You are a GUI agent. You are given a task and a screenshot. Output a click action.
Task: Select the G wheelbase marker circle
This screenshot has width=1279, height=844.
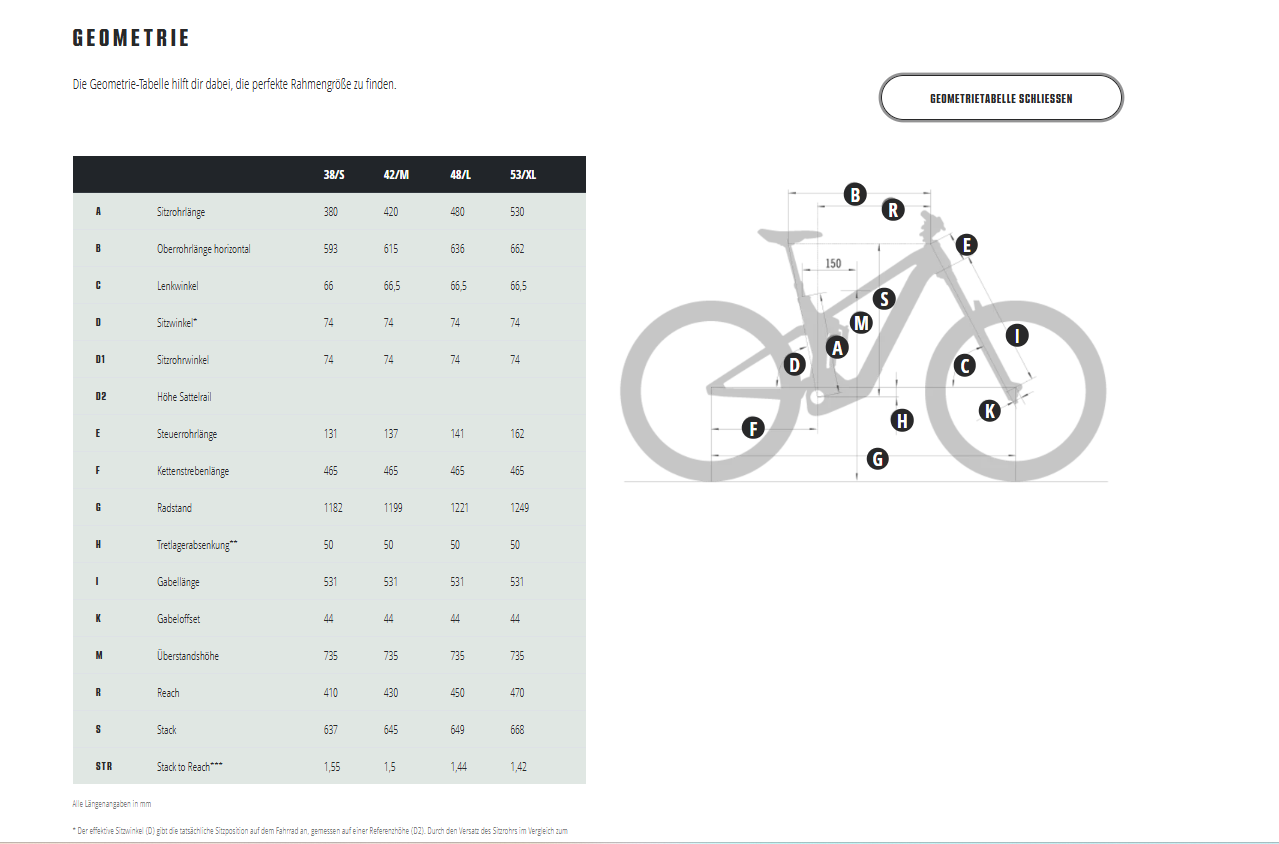coord(877,459)
